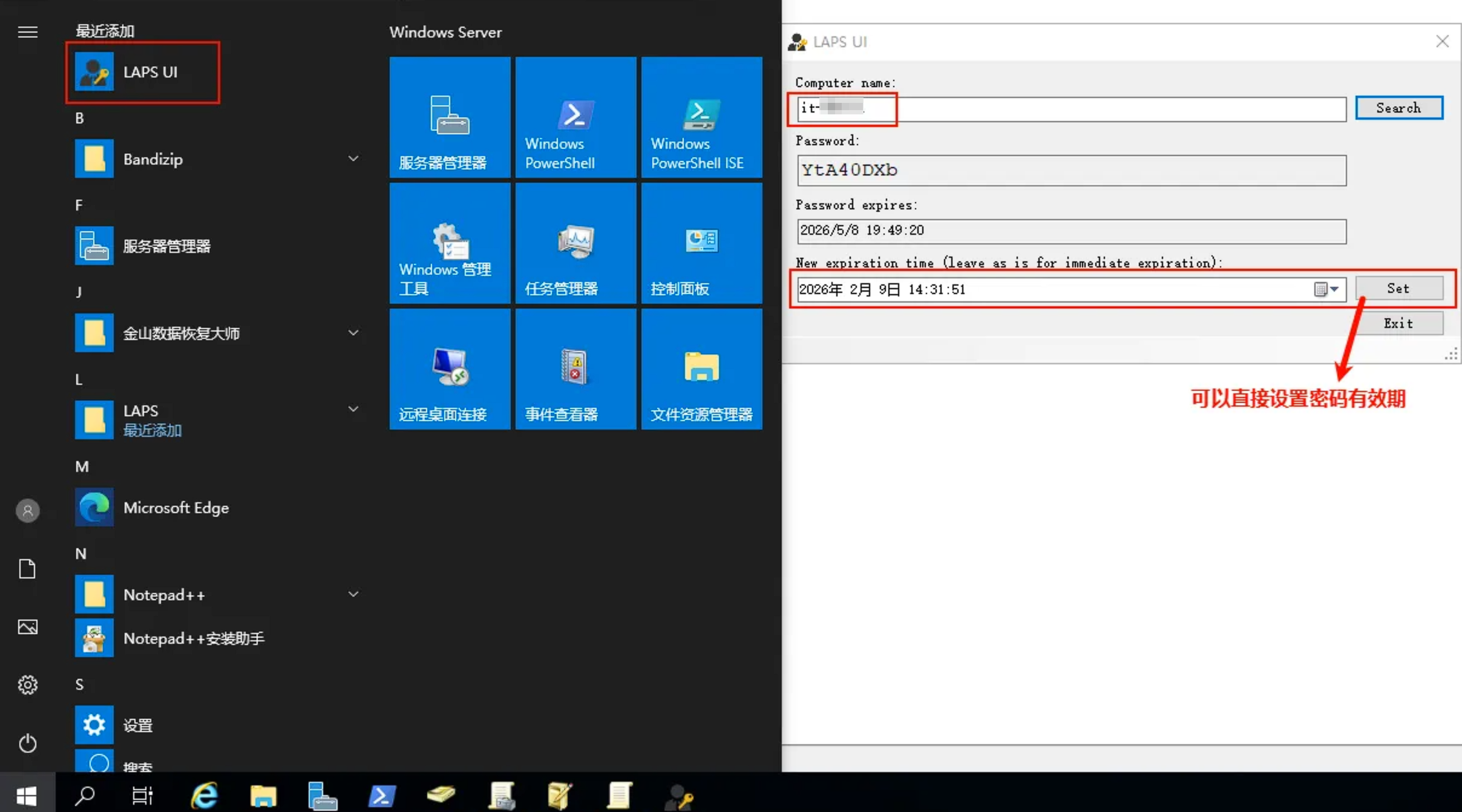Expand the Notepad++ folder chevron
The image size is (1462, 812).
click(353, 594)
